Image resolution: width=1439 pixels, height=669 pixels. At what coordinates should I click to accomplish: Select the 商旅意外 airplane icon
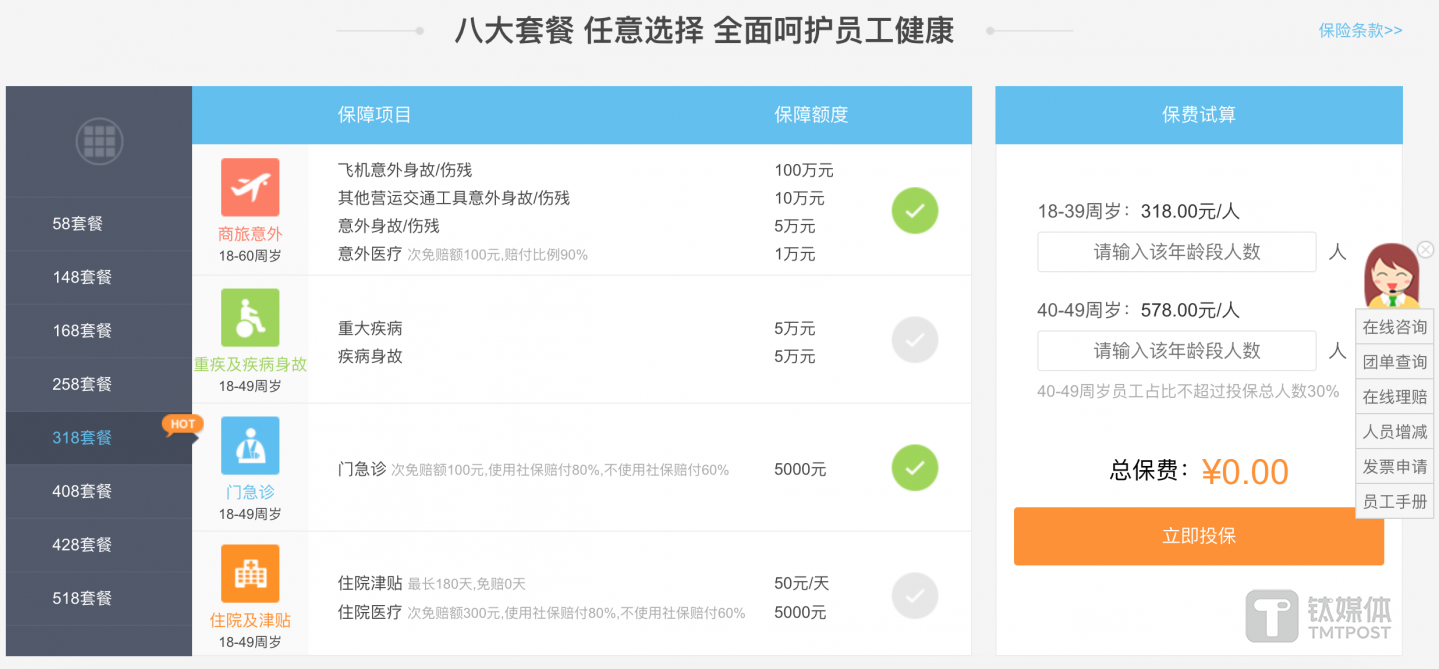249,186
